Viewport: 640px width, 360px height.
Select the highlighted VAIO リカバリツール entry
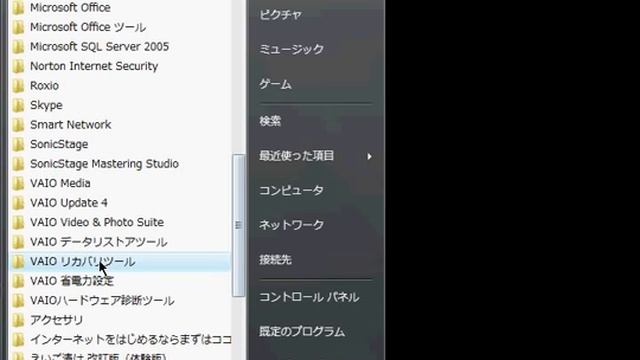coord(119,262)
